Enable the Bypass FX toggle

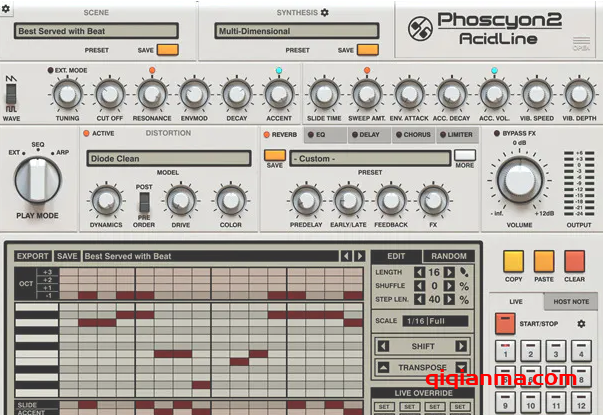(497, 133)
